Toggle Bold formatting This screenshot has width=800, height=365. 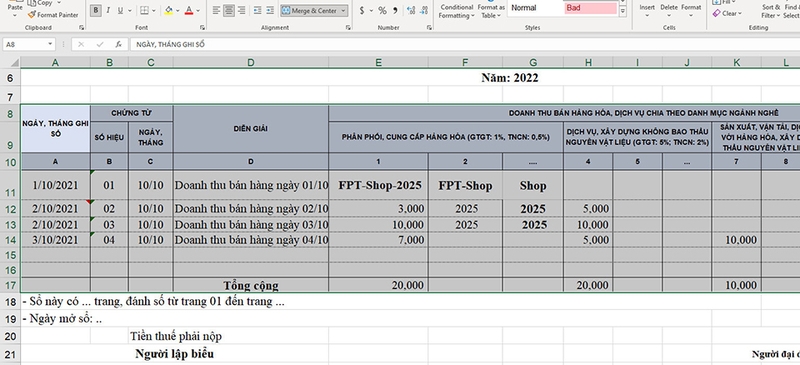click(95, 10)
